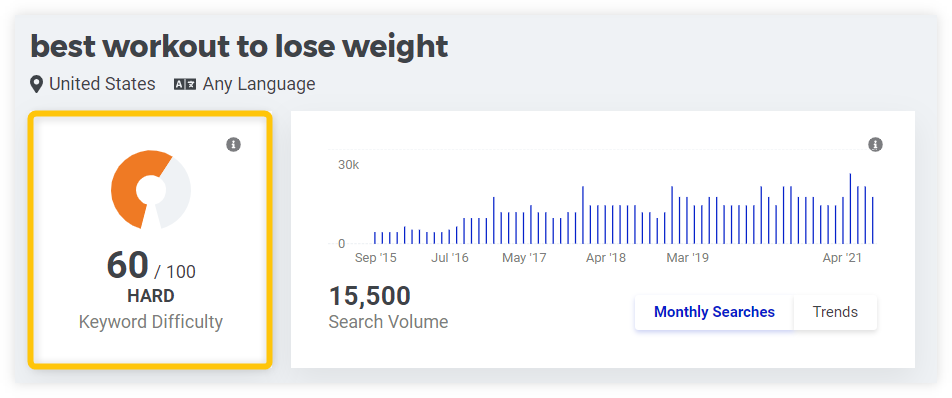Click the search volume chart info icon
The height and width of the screenshot is (398, 952).
coord(875,144)
